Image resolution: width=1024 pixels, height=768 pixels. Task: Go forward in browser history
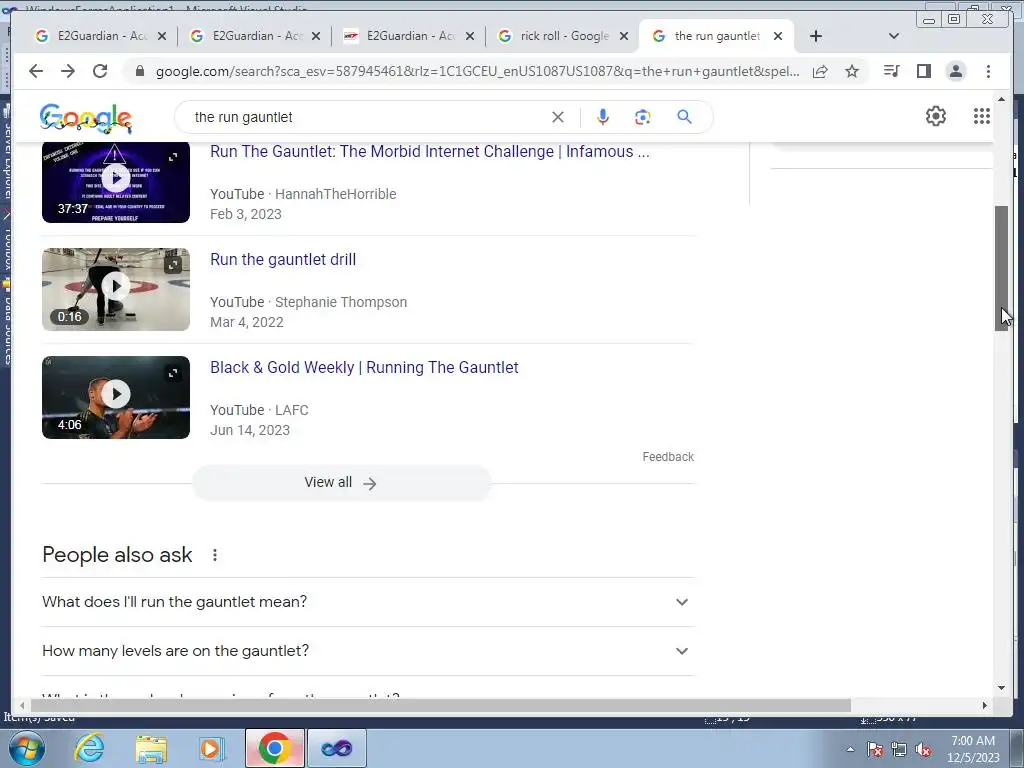[67, 71]
